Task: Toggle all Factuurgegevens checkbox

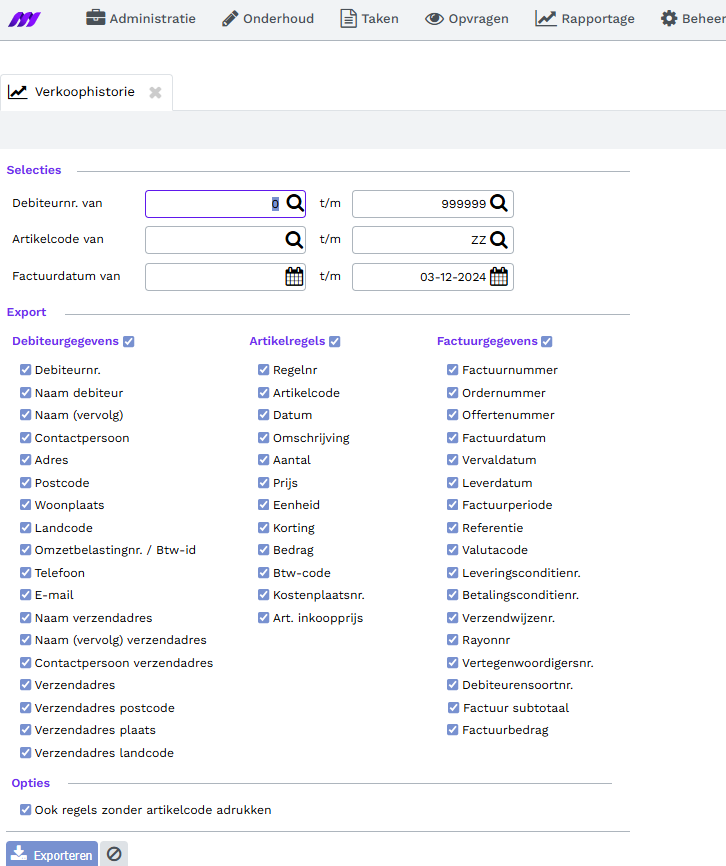Action: point(547,341)
